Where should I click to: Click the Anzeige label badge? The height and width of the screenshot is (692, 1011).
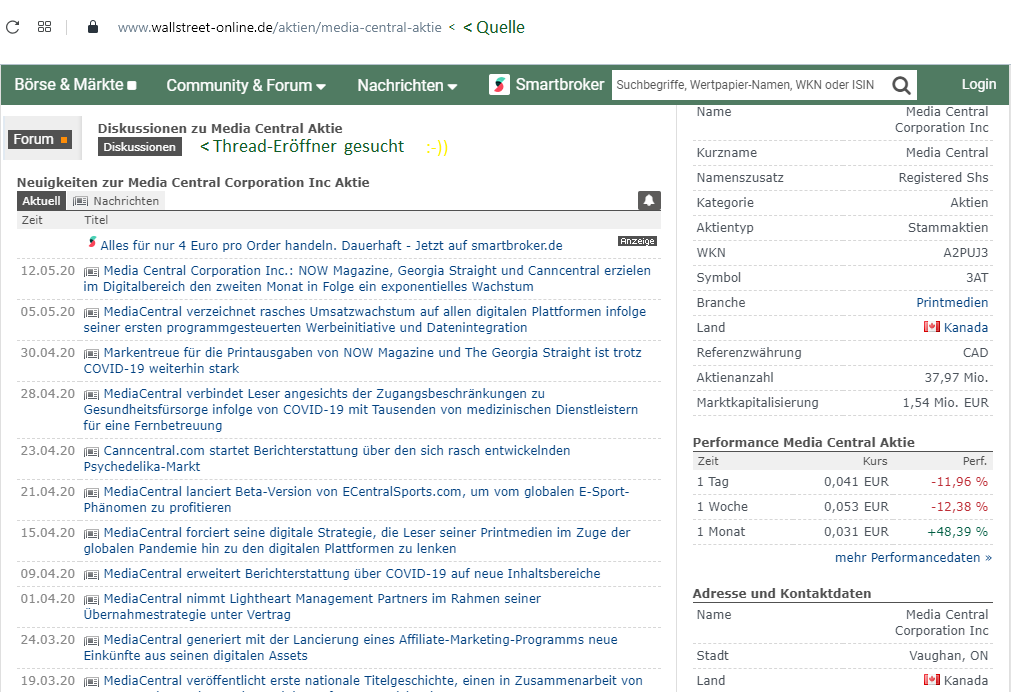tap(637, 241)
